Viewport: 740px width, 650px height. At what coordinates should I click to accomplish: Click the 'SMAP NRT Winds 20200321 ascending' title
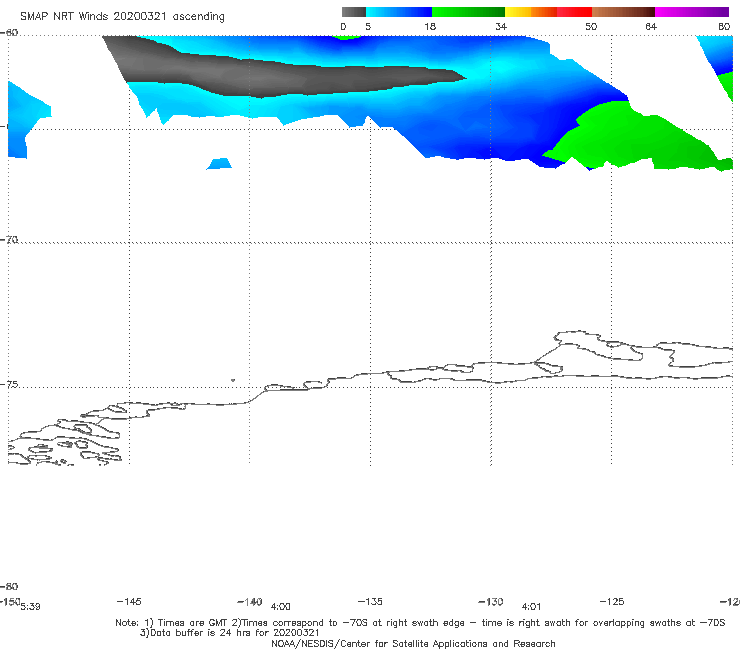122,16
